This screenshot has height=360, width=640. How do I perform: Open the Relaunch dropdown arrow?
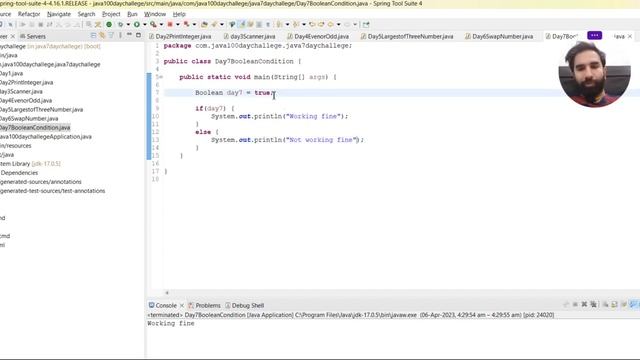tap(194, 24)
